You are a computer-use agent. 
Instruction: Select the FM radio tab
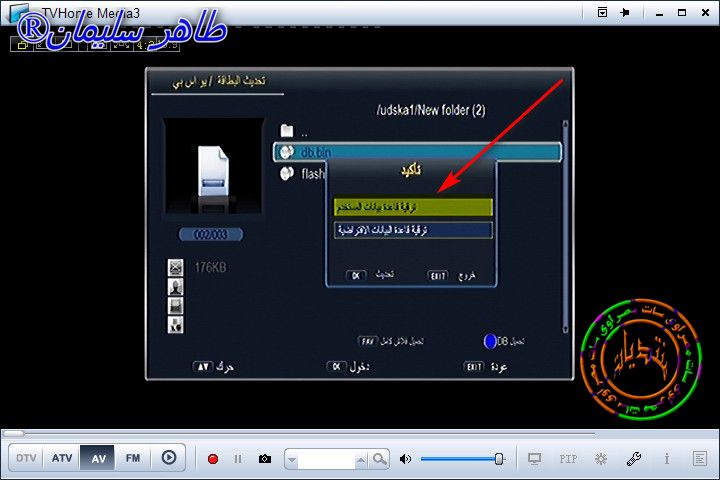(132, 458)
